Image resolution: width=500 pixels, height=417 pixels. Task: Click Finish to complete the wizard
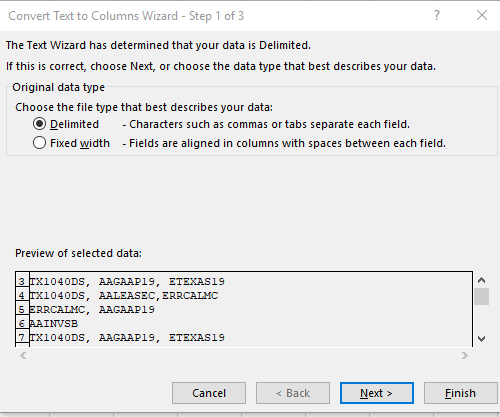point(460,393)
